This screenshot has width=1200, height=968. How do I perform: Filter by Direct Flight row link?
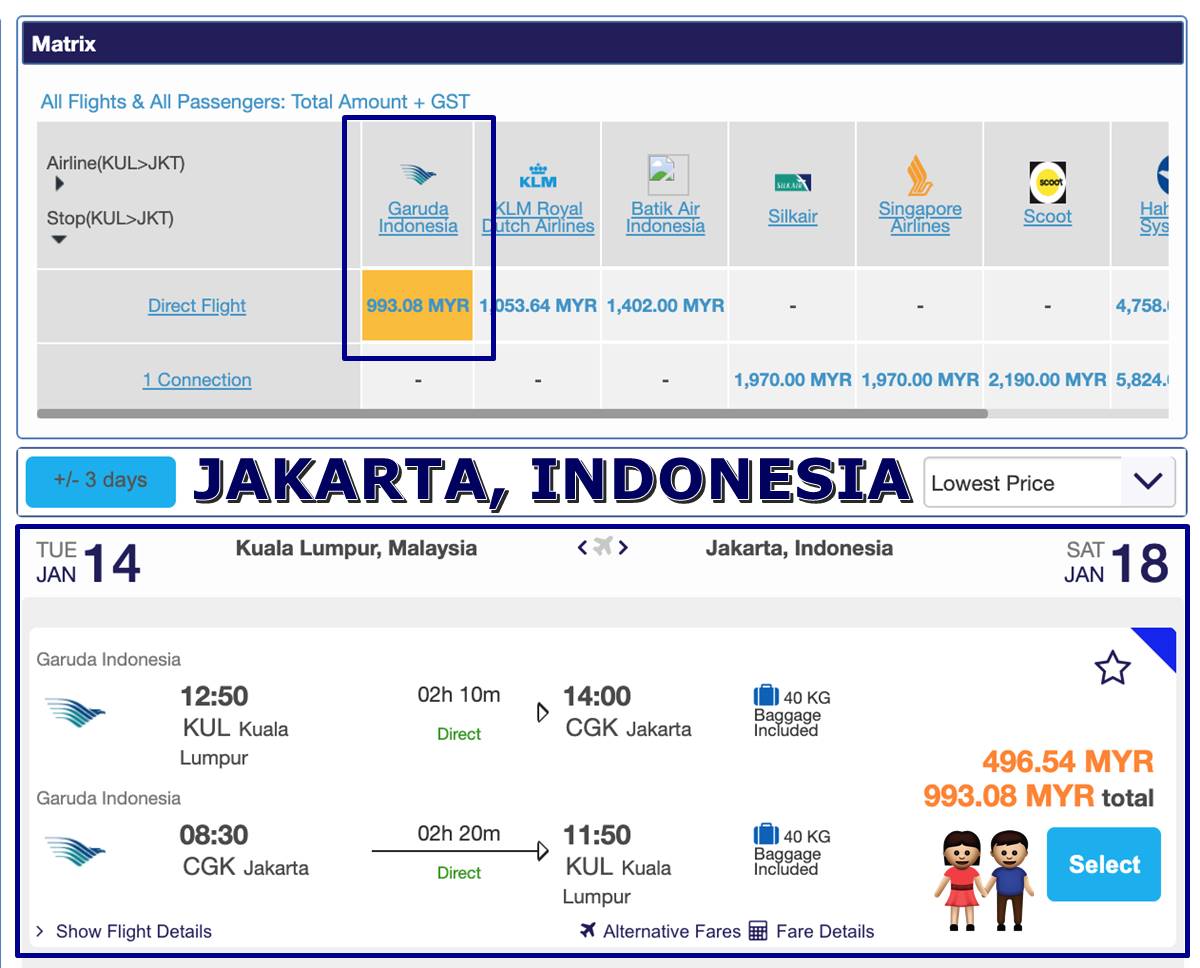197,306
